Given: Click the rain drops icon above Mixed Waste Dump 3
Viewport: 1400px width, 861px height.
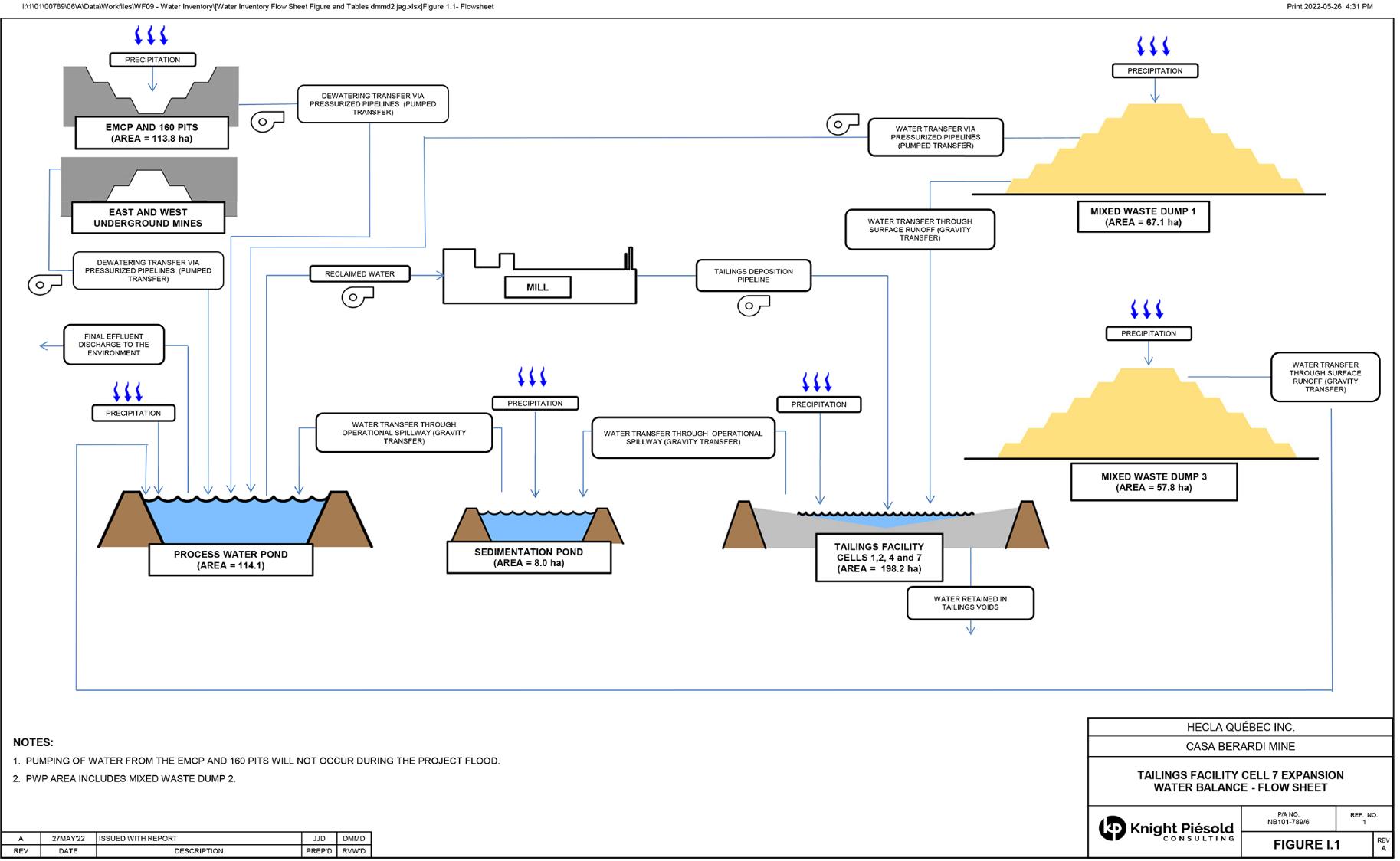Looking at the screenshot, I should pos(1147,309).
